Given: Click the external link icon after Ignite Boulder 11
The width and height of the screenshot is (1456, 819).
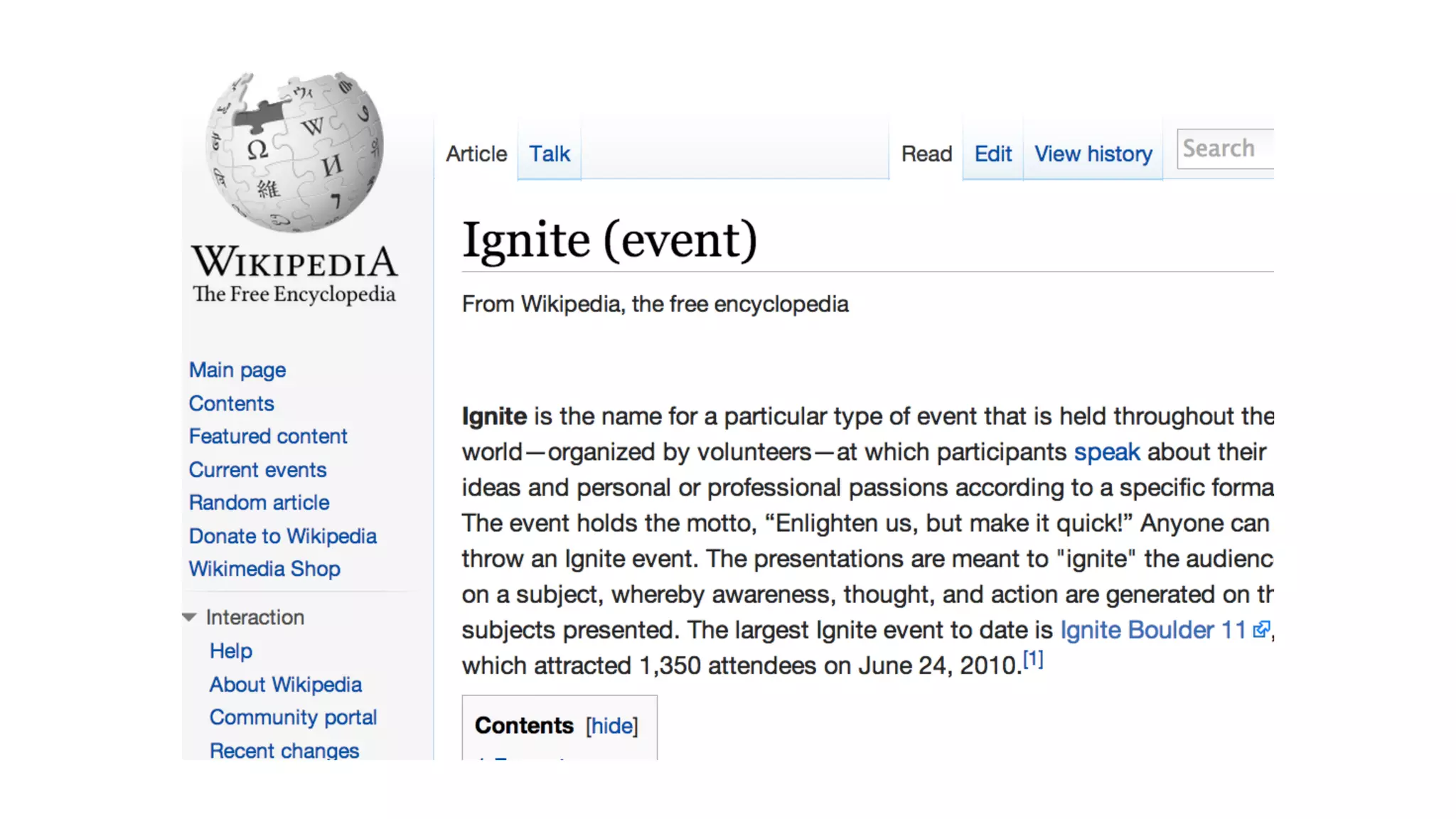Looking at the screenshot, I should pyautogui.click(x=1260, y=630).
